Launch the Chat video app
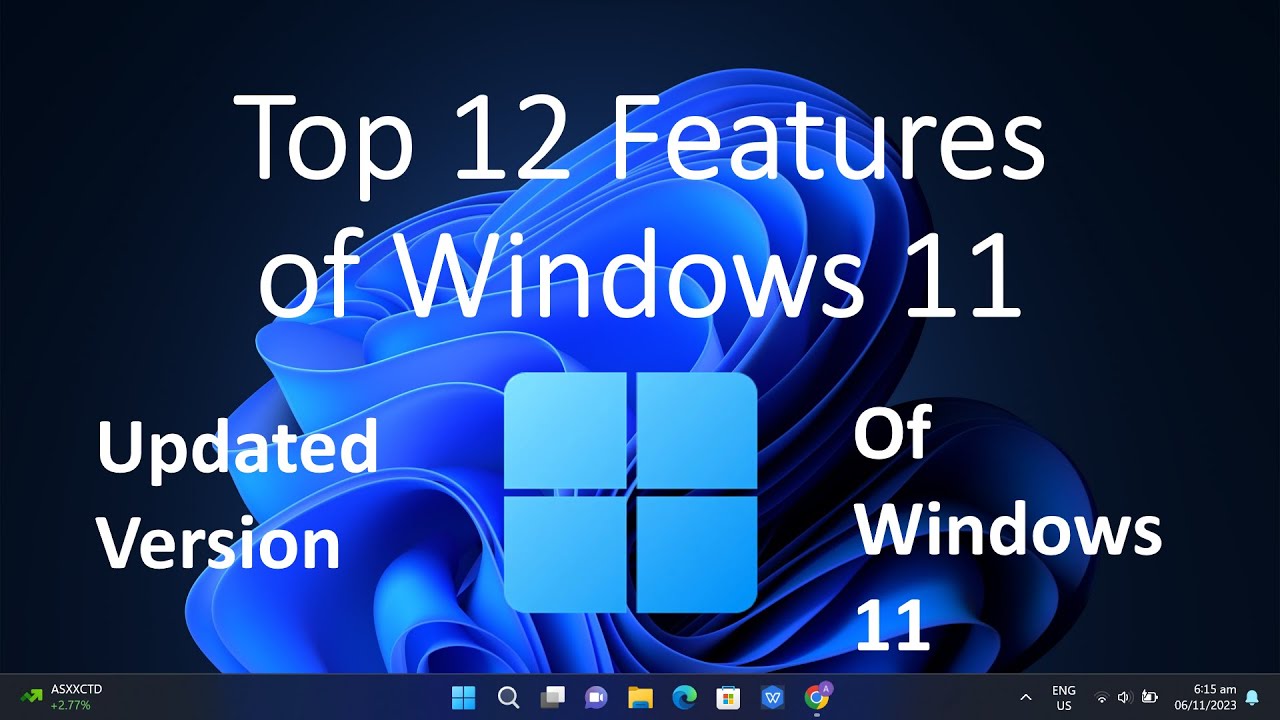Image resolution: width=1280 pixels, height=720 pixels. (596, 697)
